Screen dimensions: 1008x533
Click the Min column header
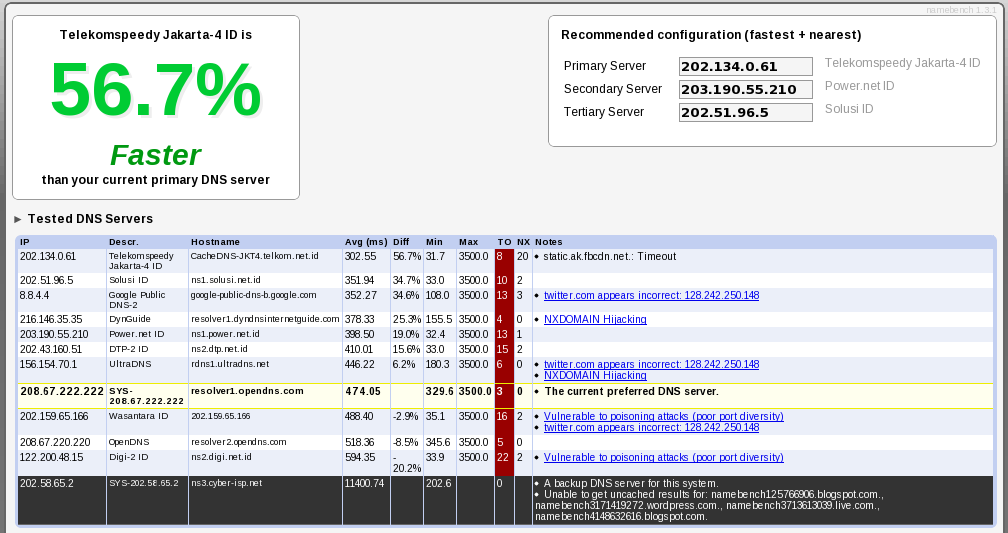[x=434, y=242]
